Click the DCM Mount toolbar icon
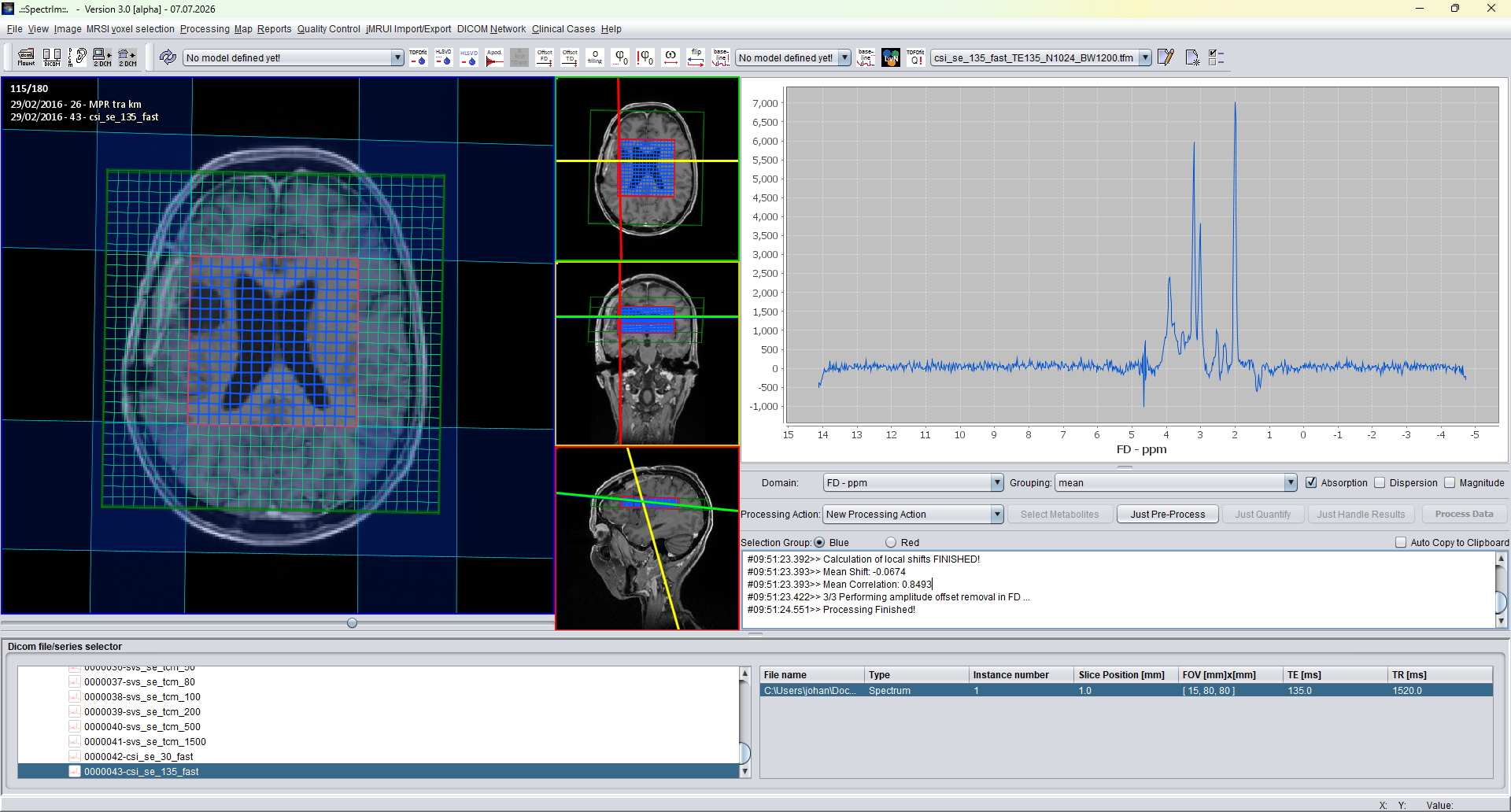Image resolution: width=1511 pixels, height=812 pixels. pos(26,57)
